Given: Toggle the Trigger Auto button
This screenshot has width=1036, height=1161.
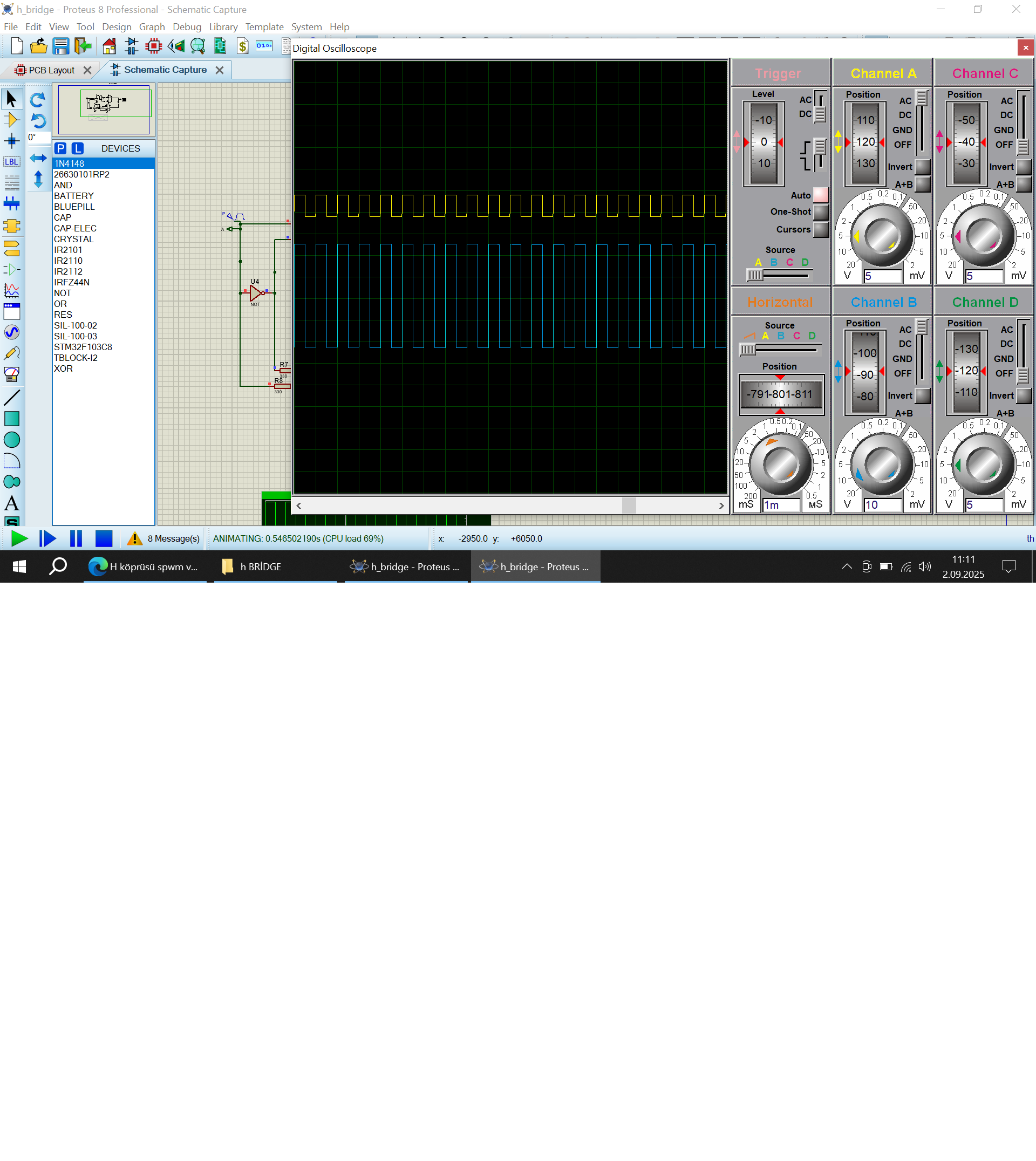Looking at the screenshot, I should 821,195.
